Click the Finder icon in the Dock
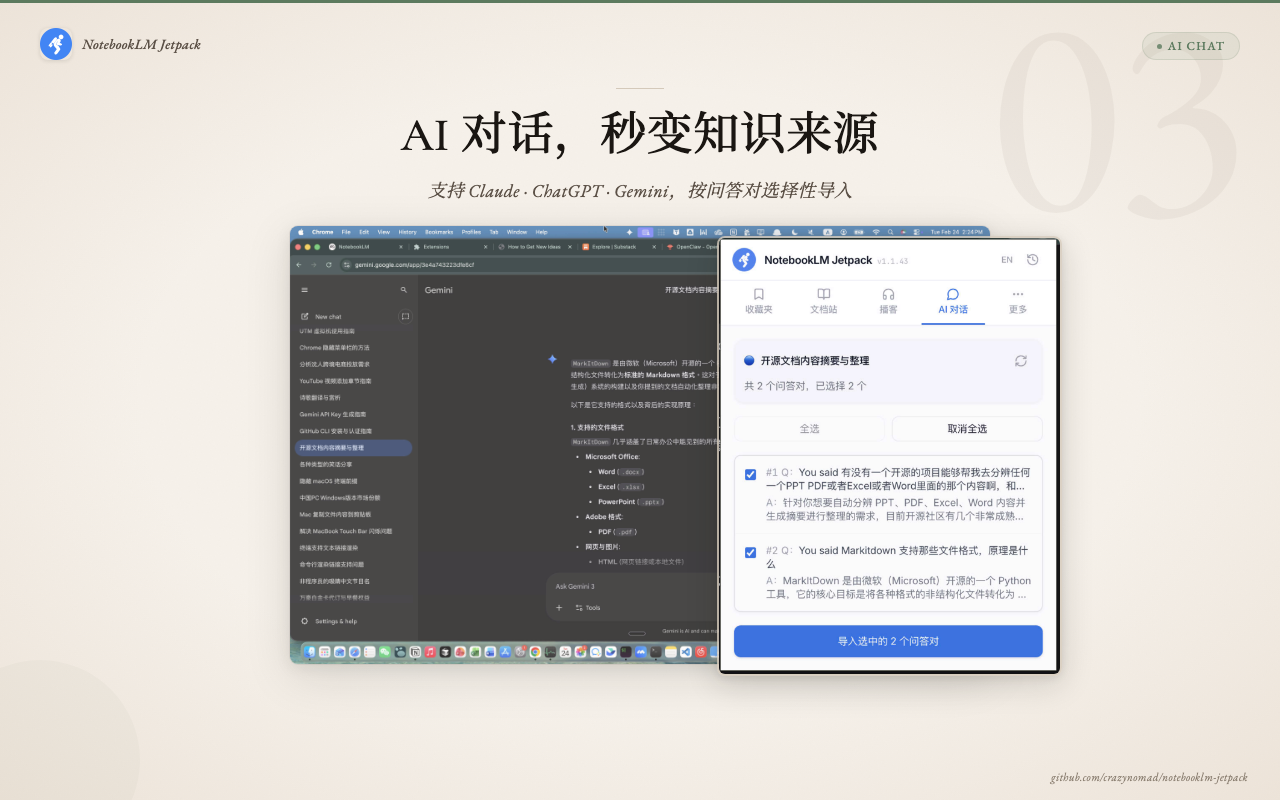The width and height of the screenshot is (1280, 800). pos(310,652)
